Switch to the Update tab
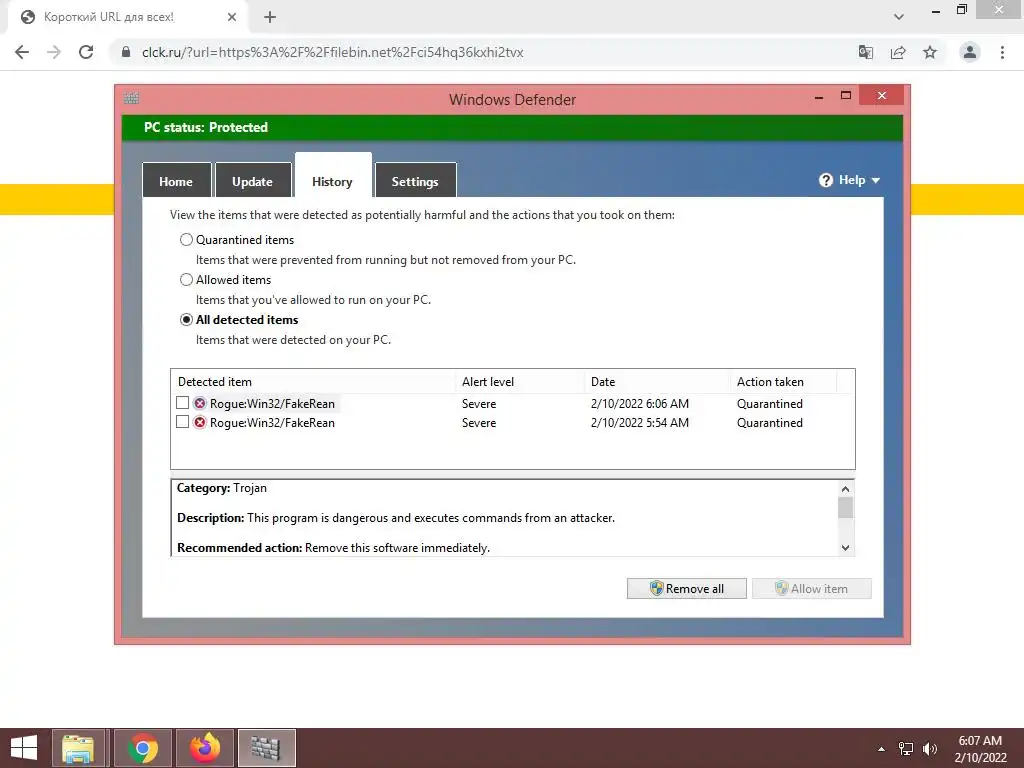 (x=253, y=180)
